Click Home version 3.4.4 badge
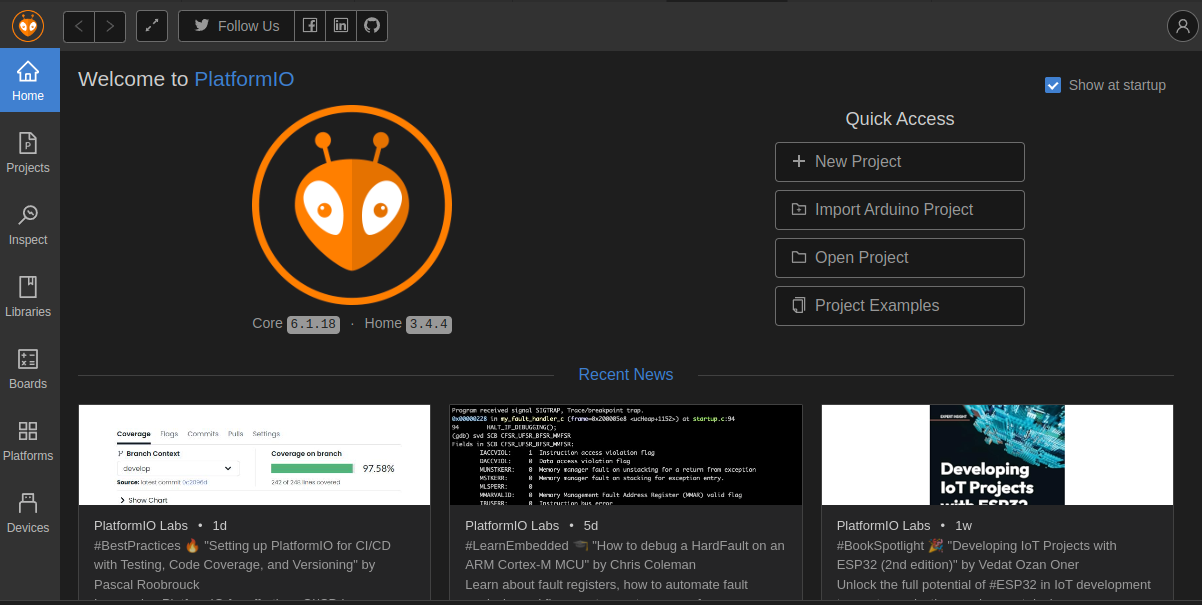The image size is (1202, 605). point(429,324)
